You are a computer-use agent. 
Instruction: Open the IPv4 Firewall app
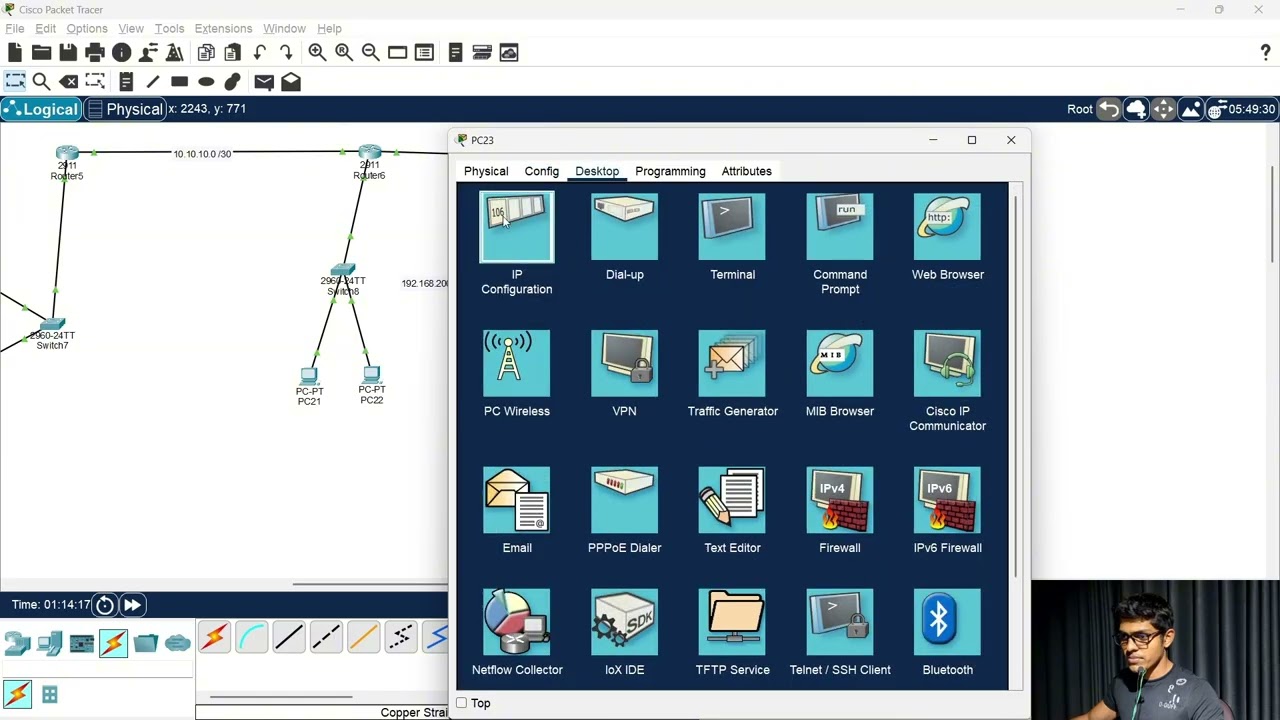click(x=840, y=500)
